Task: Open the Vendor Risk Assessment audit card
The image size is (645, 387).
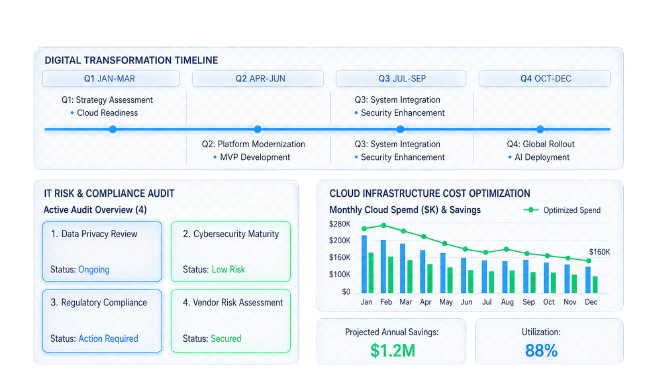Action: (231, 321)
